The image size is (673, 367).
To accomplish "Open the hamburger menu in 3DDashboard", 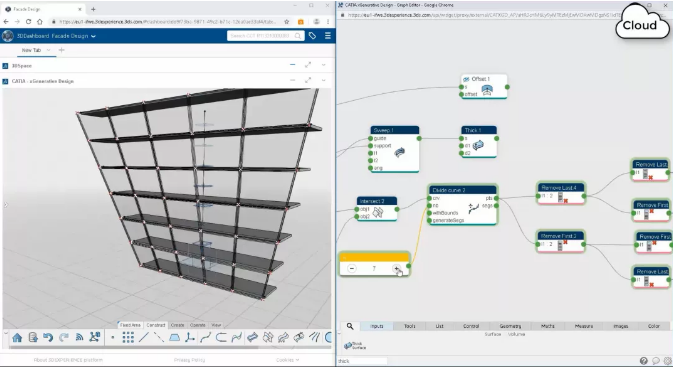I will click(x=327, y=36).
